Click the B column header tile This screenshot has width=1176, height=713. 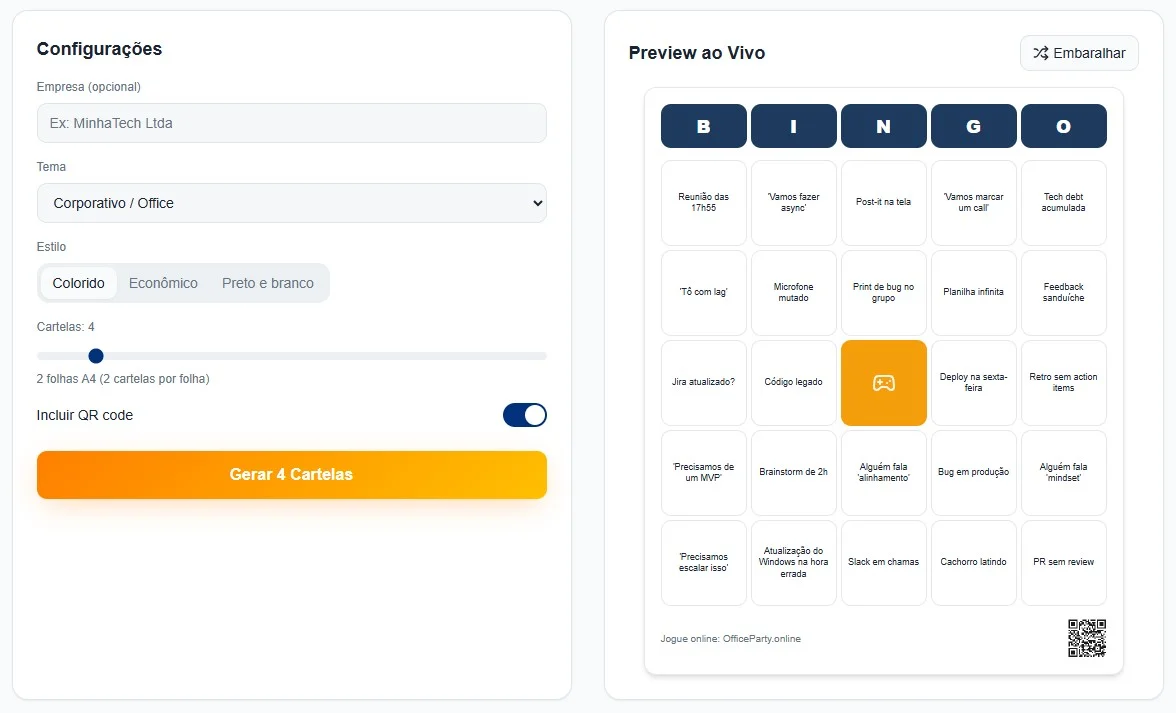(703, 126)
